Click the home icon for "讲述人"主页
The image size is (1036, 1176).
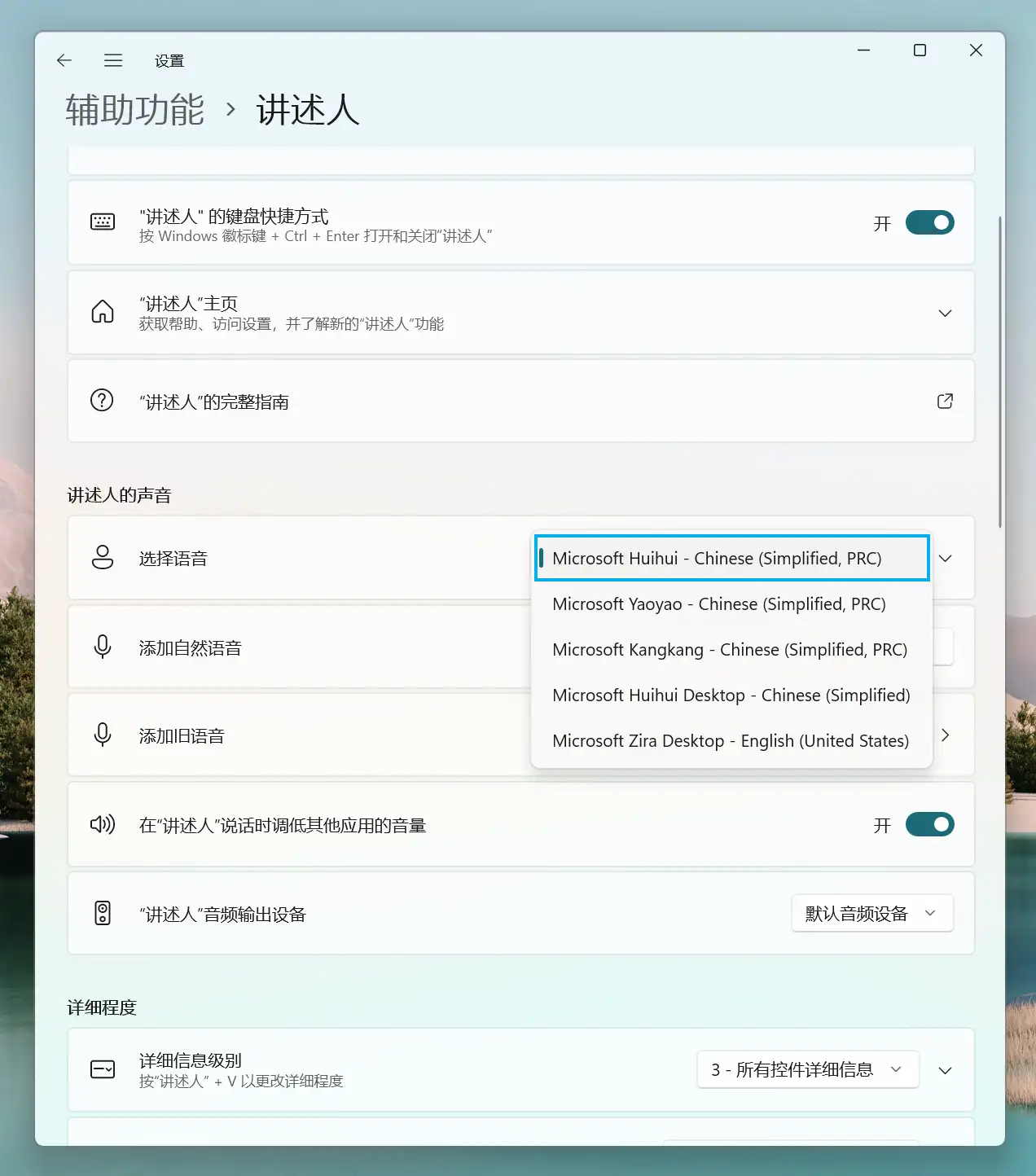[x=103, y=311]
